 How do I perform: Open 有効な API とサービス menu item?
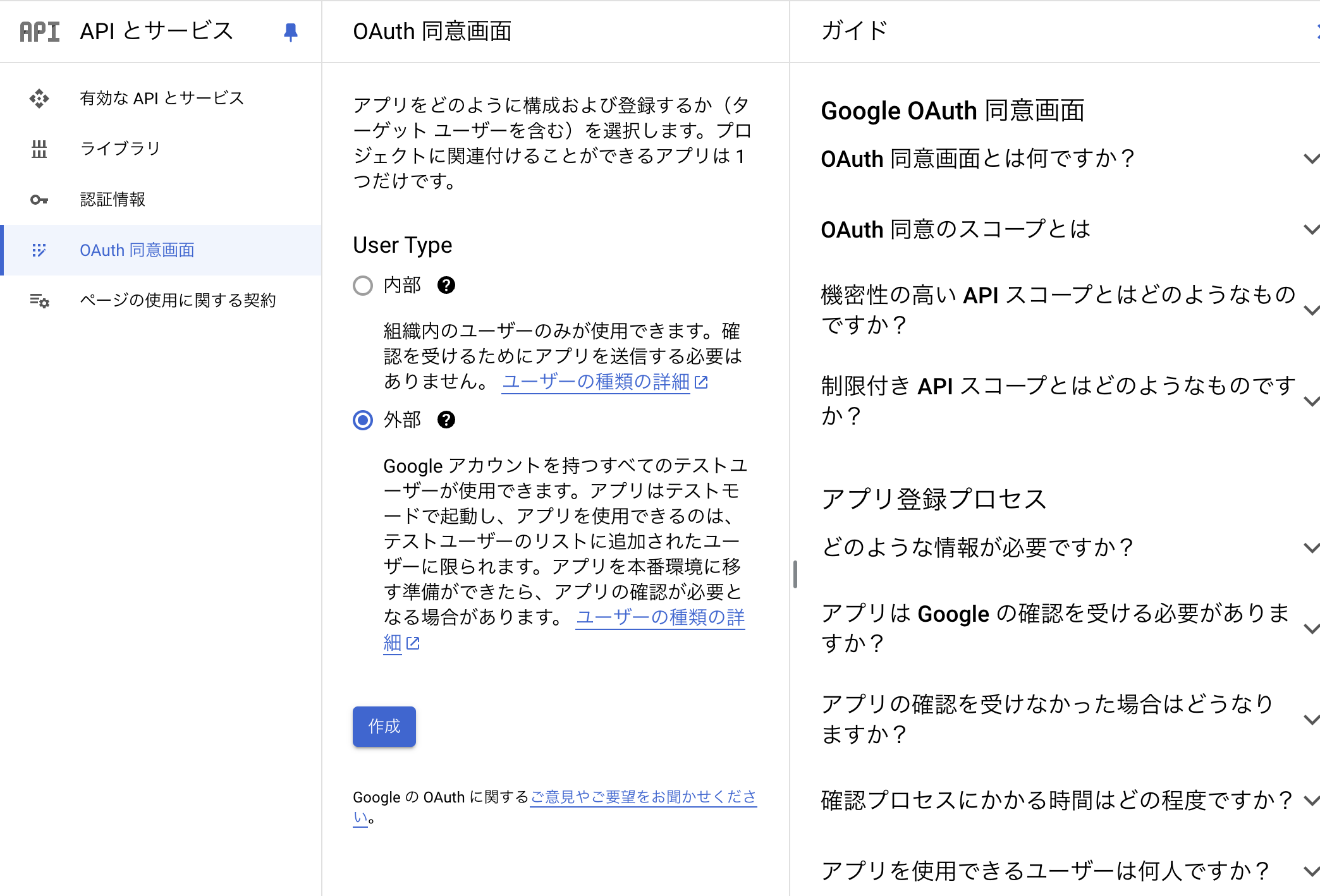pyautogui.click(x=161, y=99)
